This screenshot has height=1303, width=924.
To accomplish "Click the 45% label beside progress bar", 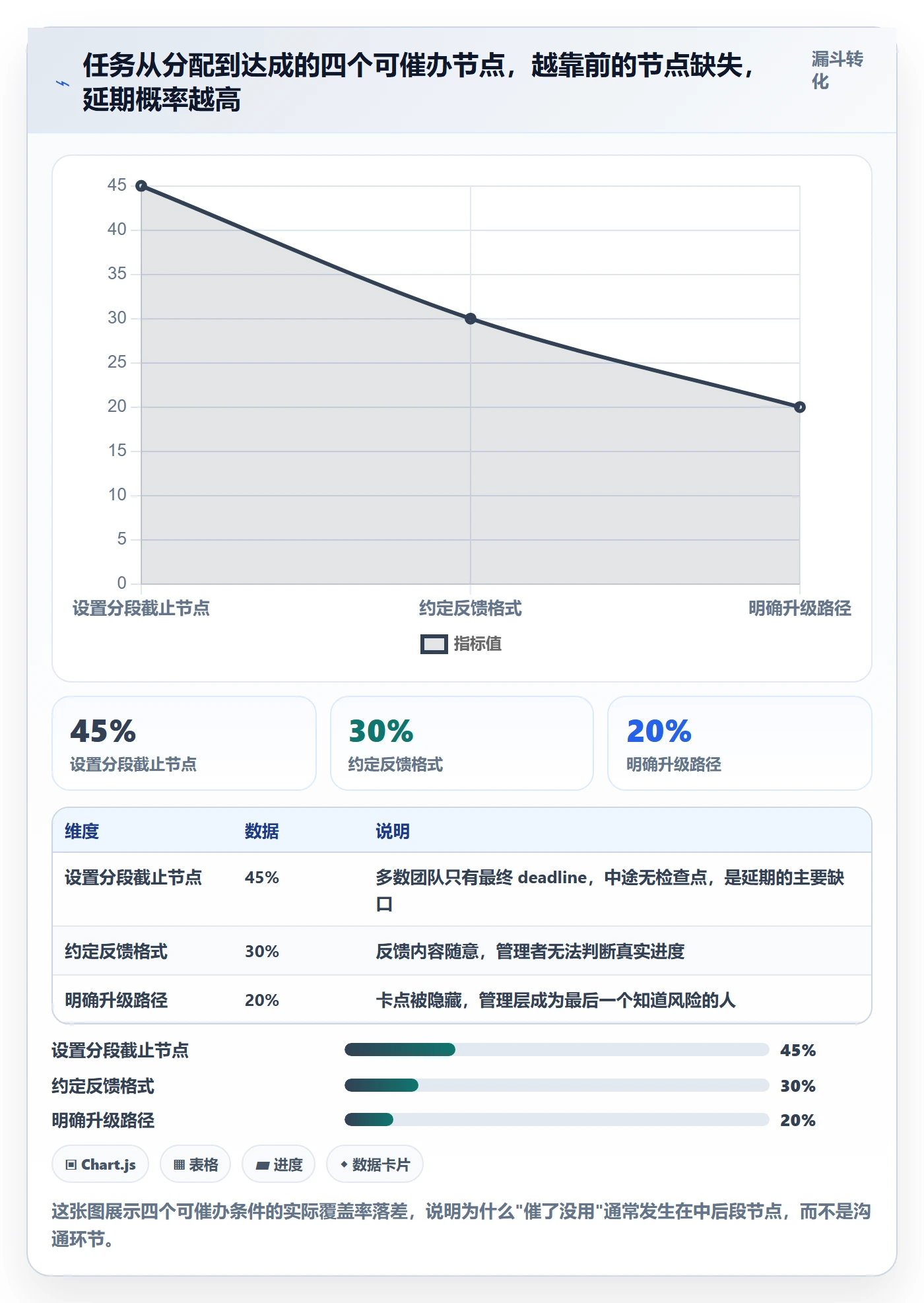I will tap(798, 1050).
